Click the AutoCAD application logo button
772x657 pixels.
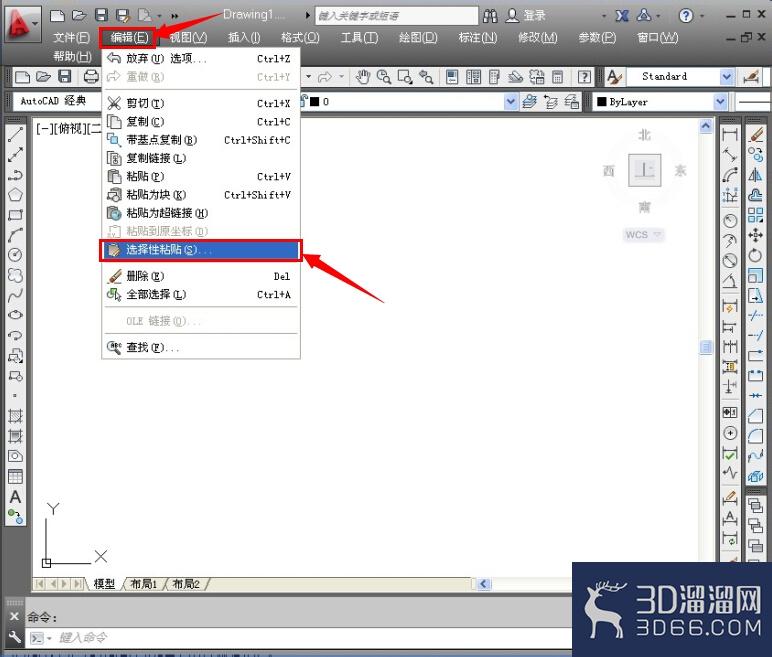(22, 23)
